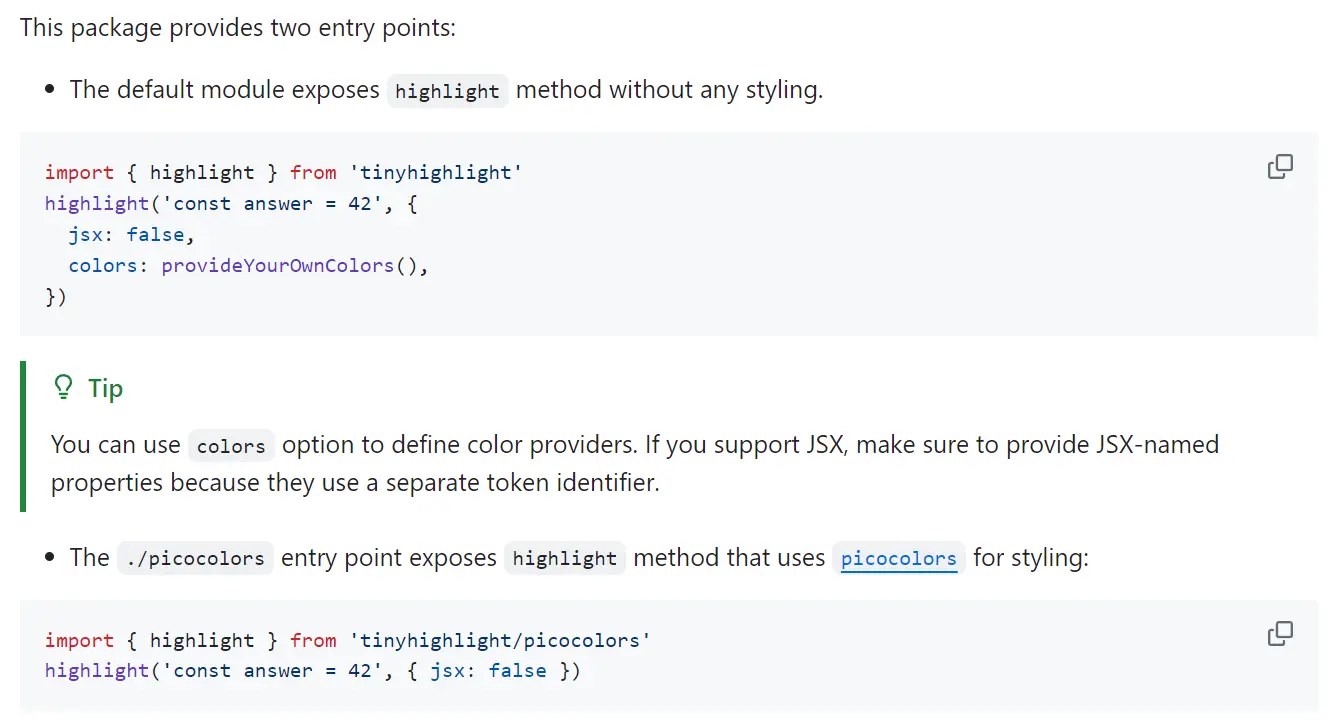The image size is (1344, 723).
Task: Click the 'jsx: false,' line in first code block
Action: tap(131, 235)
